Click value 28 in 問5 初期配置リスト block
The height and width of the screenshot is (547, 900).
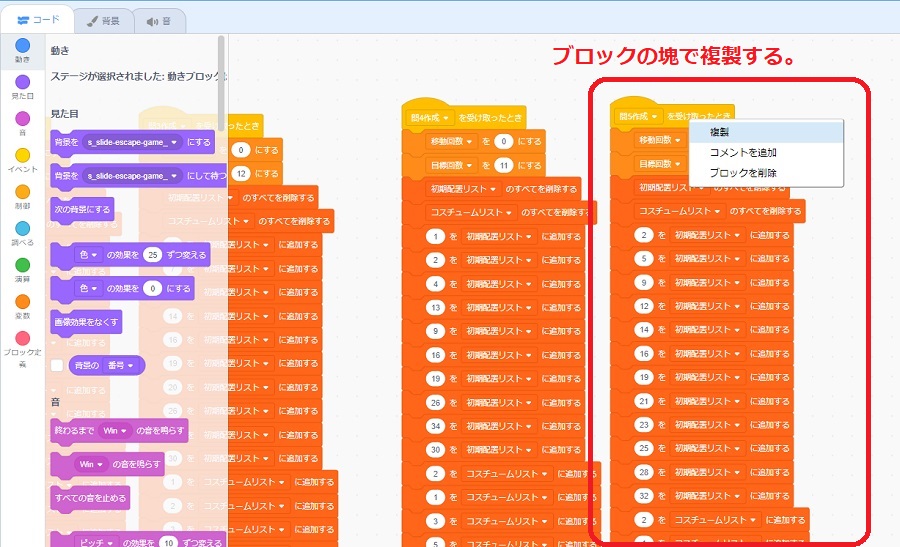coord(643,472)
